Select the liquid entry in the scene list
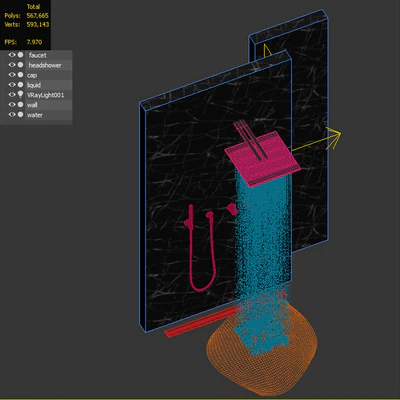The image size is (400, 400). (48, 85)
